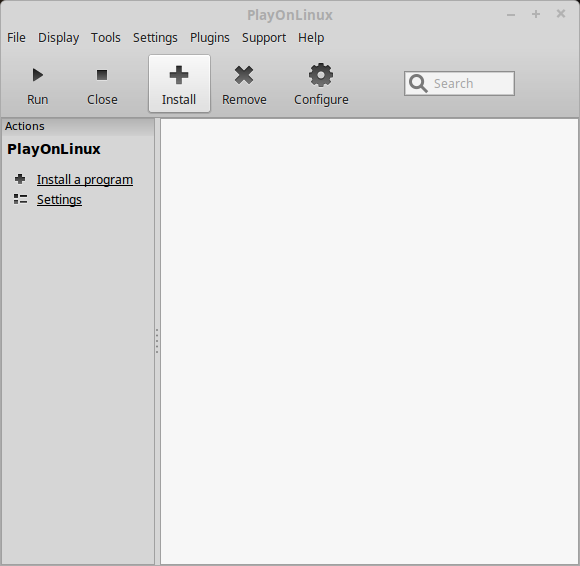Click list icon beside Settings link
This screenshot has width=580, height=566.
click(20, 199)
